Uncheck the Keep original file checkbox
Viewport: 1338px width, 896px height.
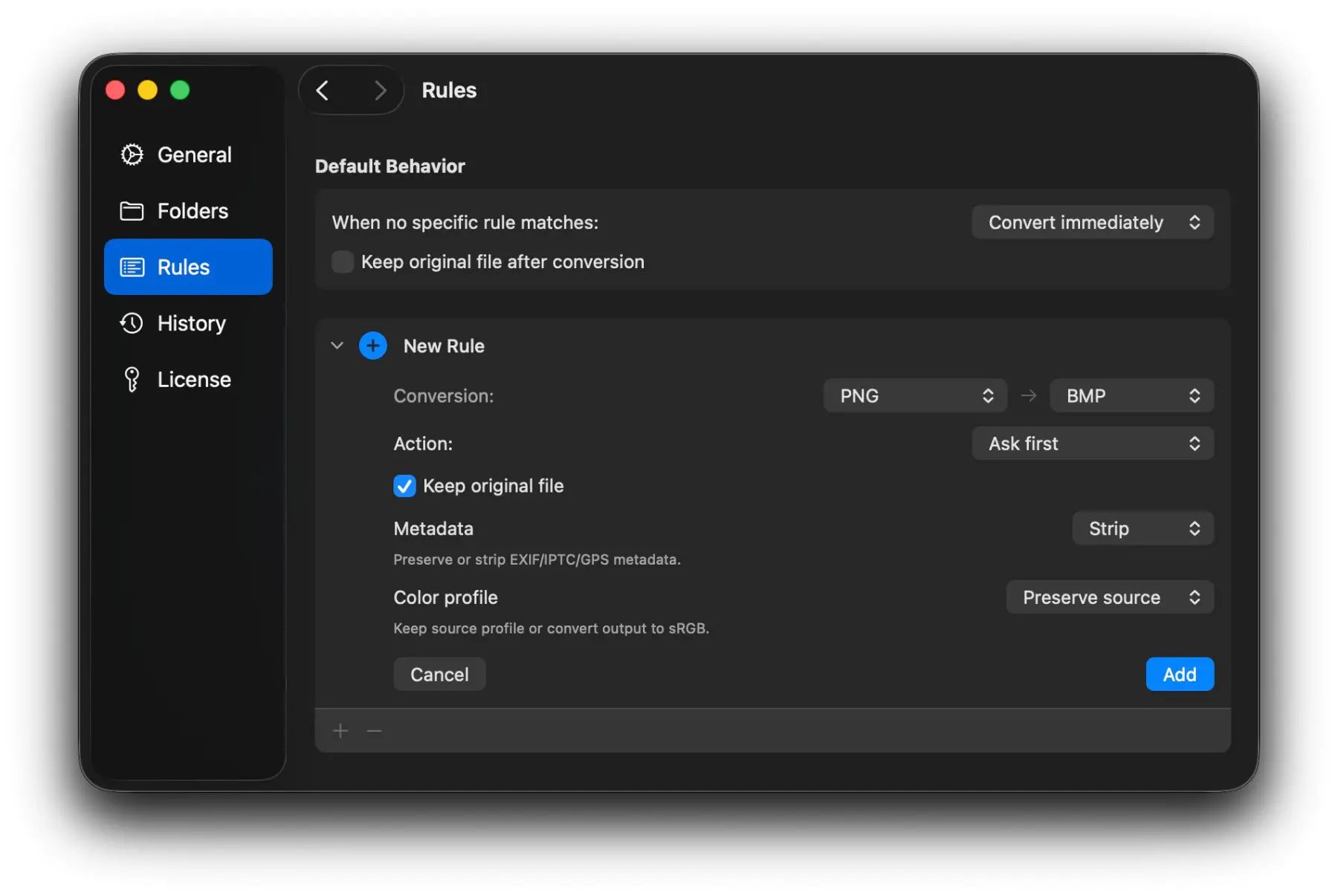pyautogui.click(x=404, y=486)
